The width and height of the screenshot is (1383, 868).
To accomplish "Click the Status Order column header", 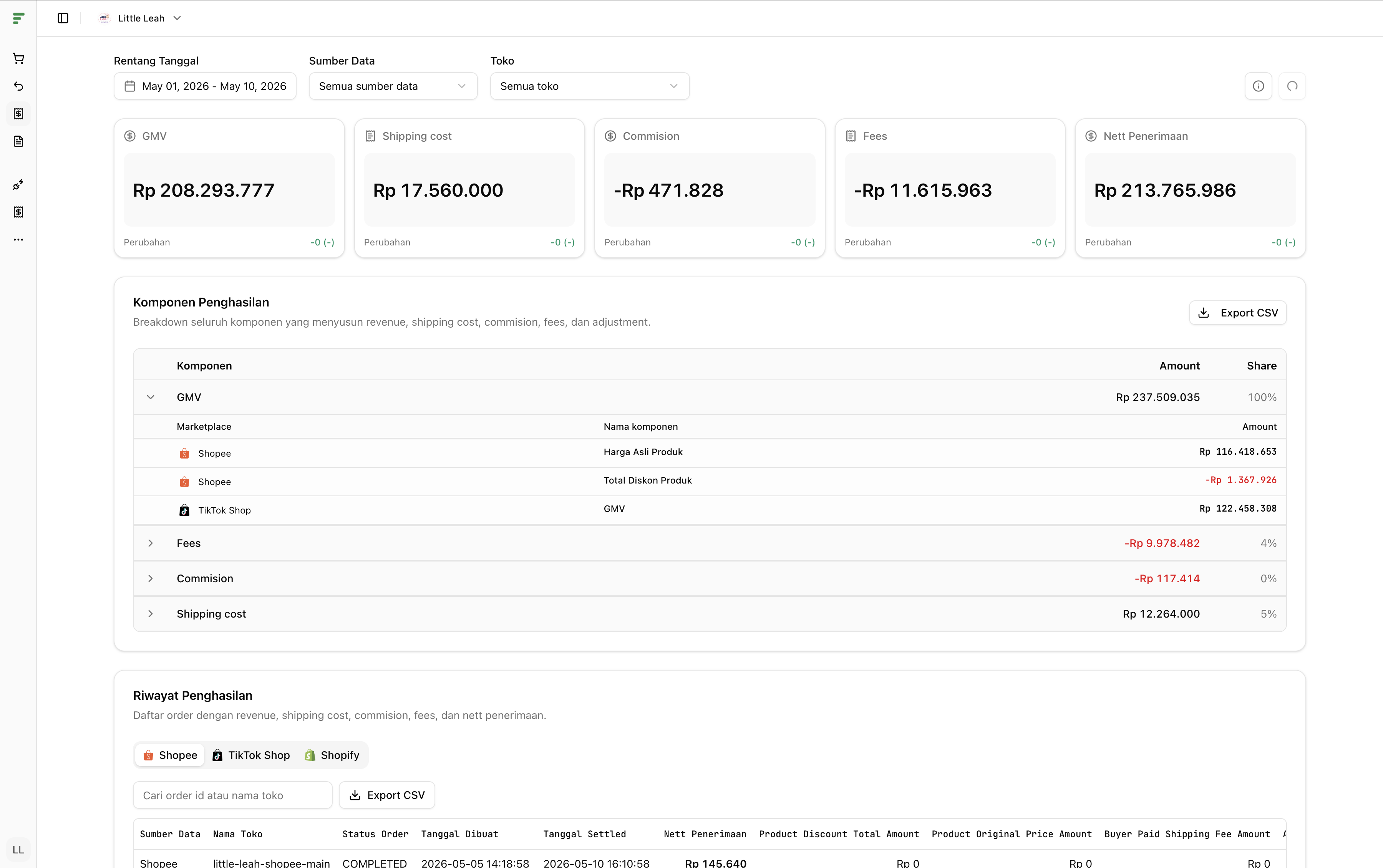I will [375, 834].
